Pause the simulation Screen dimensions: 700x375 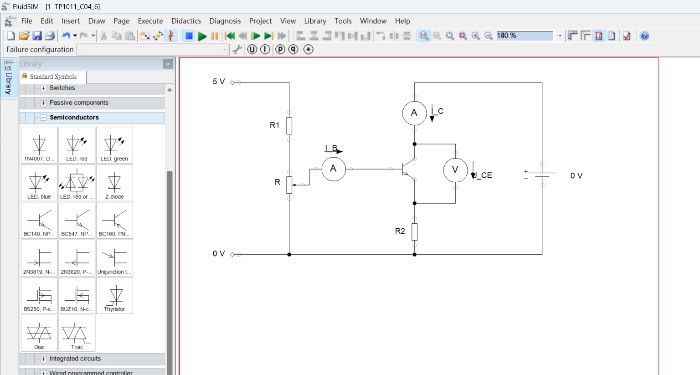[x=215, y=36]
